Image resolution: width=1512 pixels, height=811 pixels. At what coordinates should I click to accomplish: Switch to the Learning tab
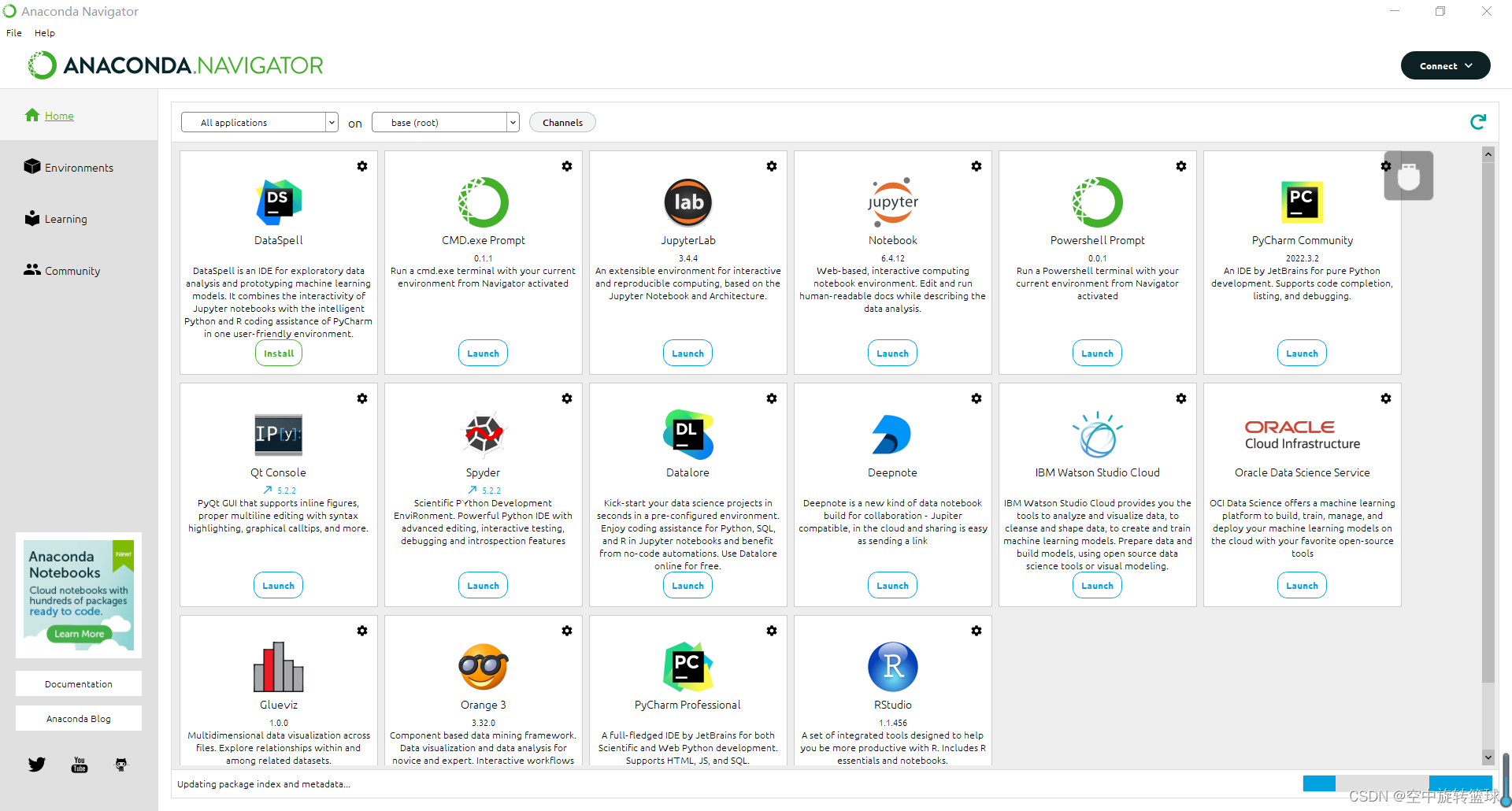(x=79, y=219)
